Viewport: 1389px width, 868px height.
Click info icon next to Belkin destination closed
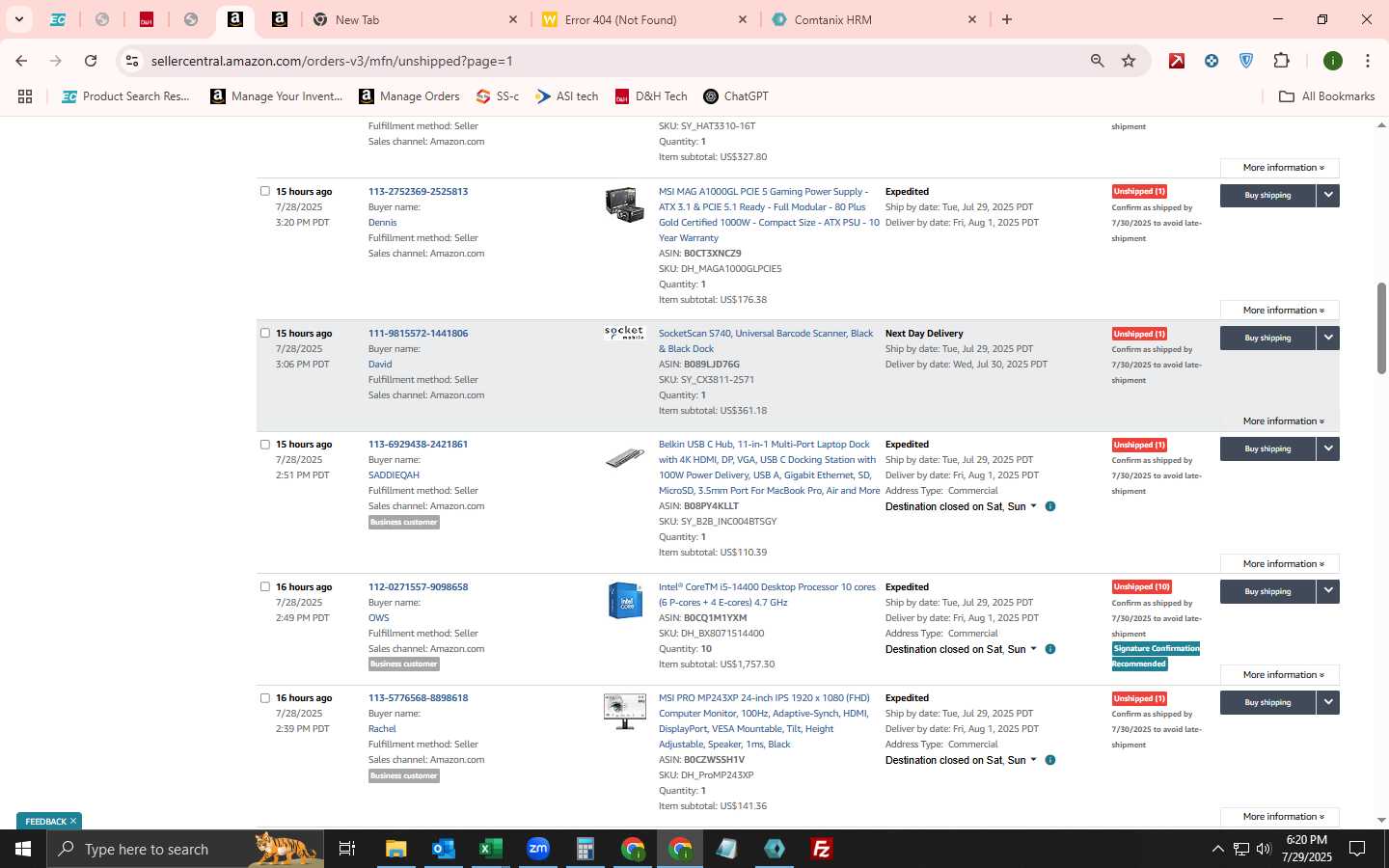pos(1050,506)
